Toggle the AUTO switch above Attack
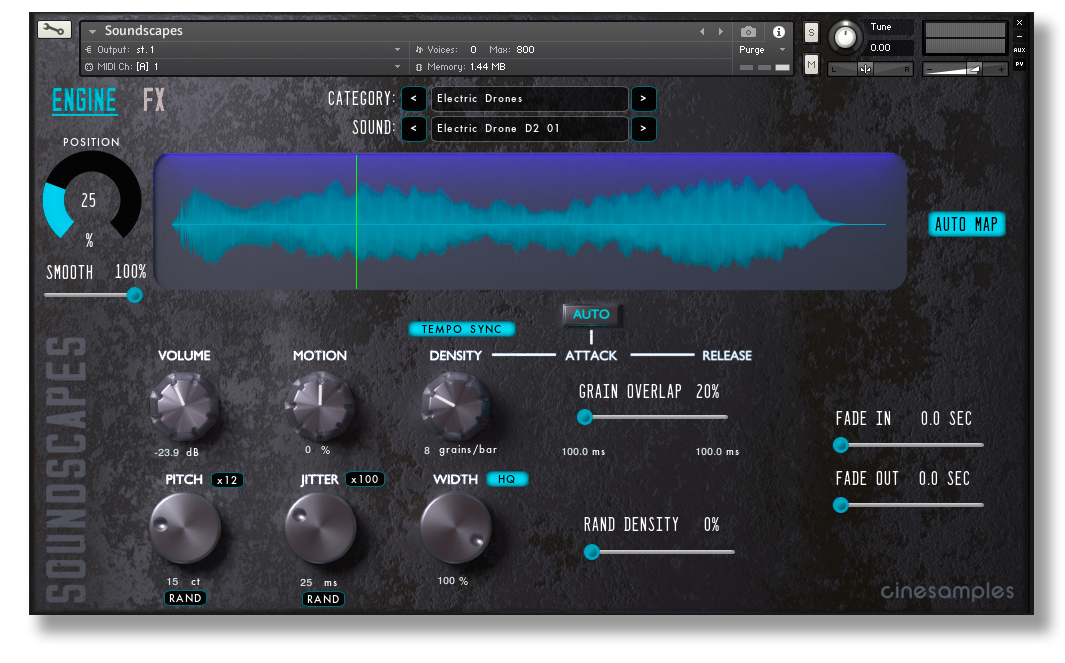Image resolution: width=1065 pixels, height=663 pixels. click(x=591, y=312)
